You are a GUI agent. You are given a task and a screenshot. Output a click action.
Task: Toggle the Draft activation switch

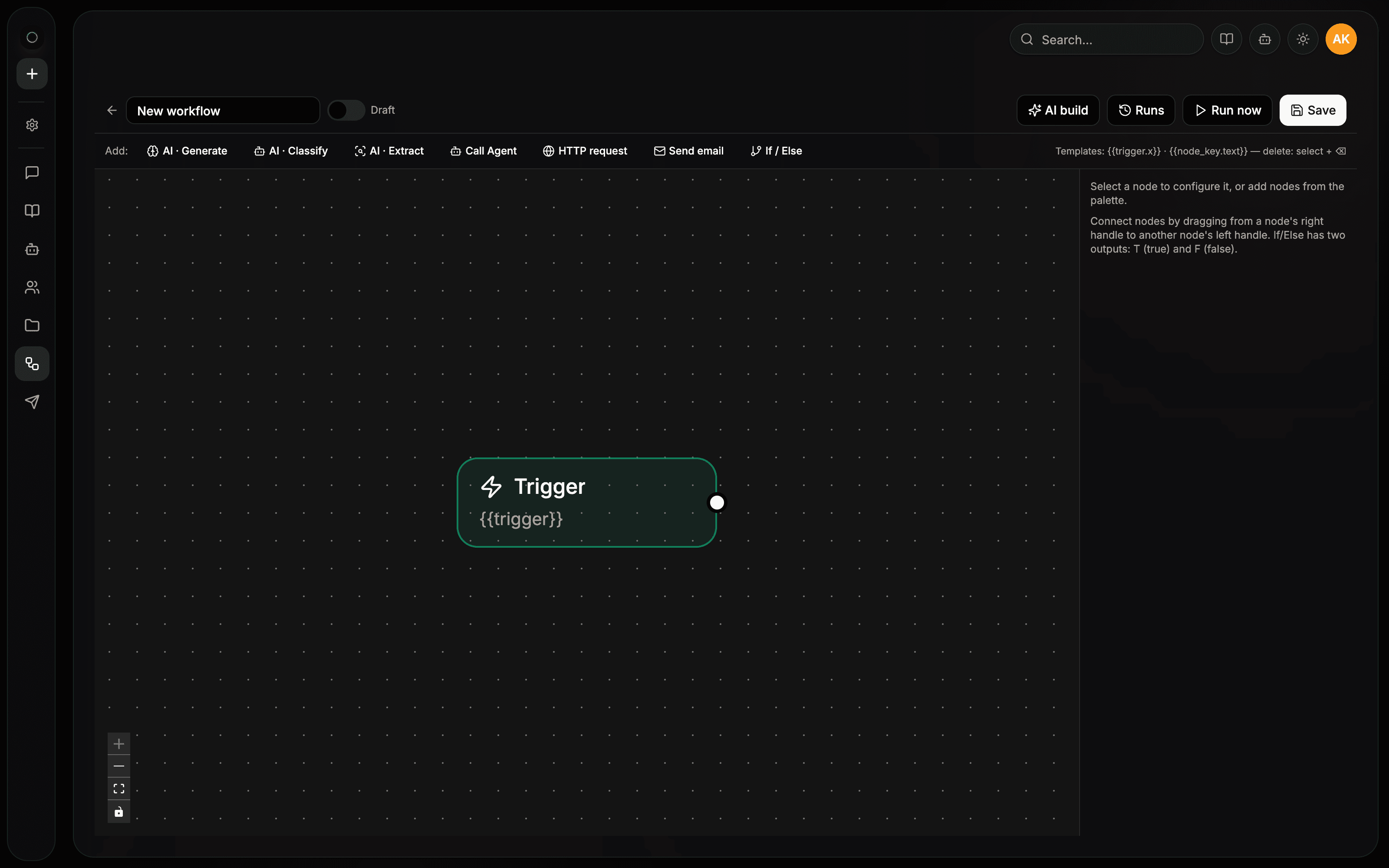pyautogui.click(x=346, y=110)
